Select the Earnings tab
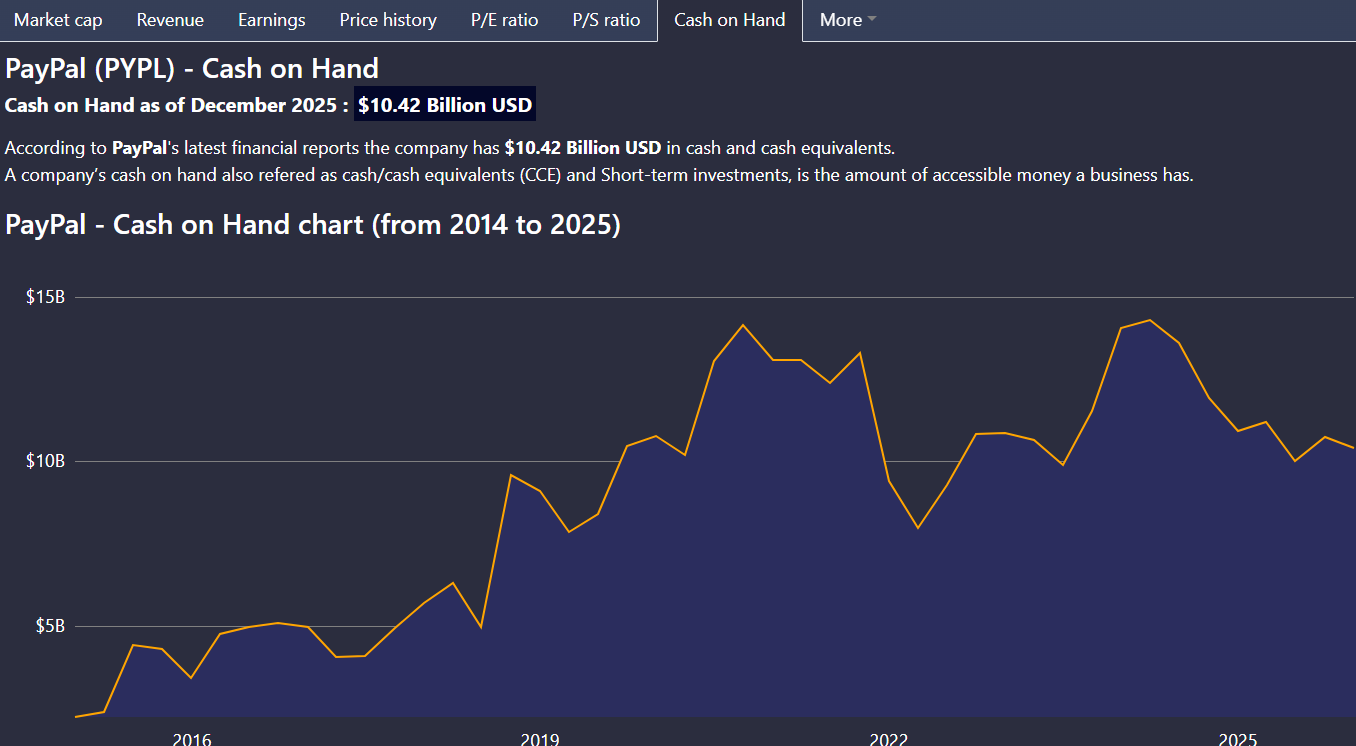Viewport: 1356px width, 746px height. point(272,20)
